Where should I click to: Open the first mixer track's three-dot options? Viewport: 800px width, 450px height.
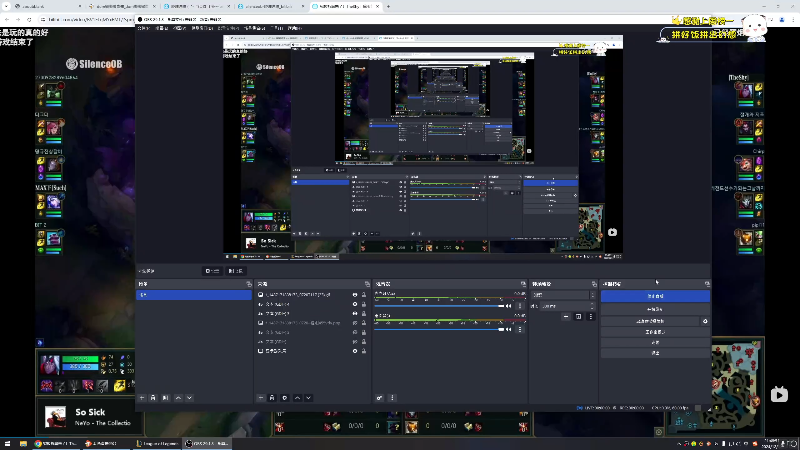point(520,306)
